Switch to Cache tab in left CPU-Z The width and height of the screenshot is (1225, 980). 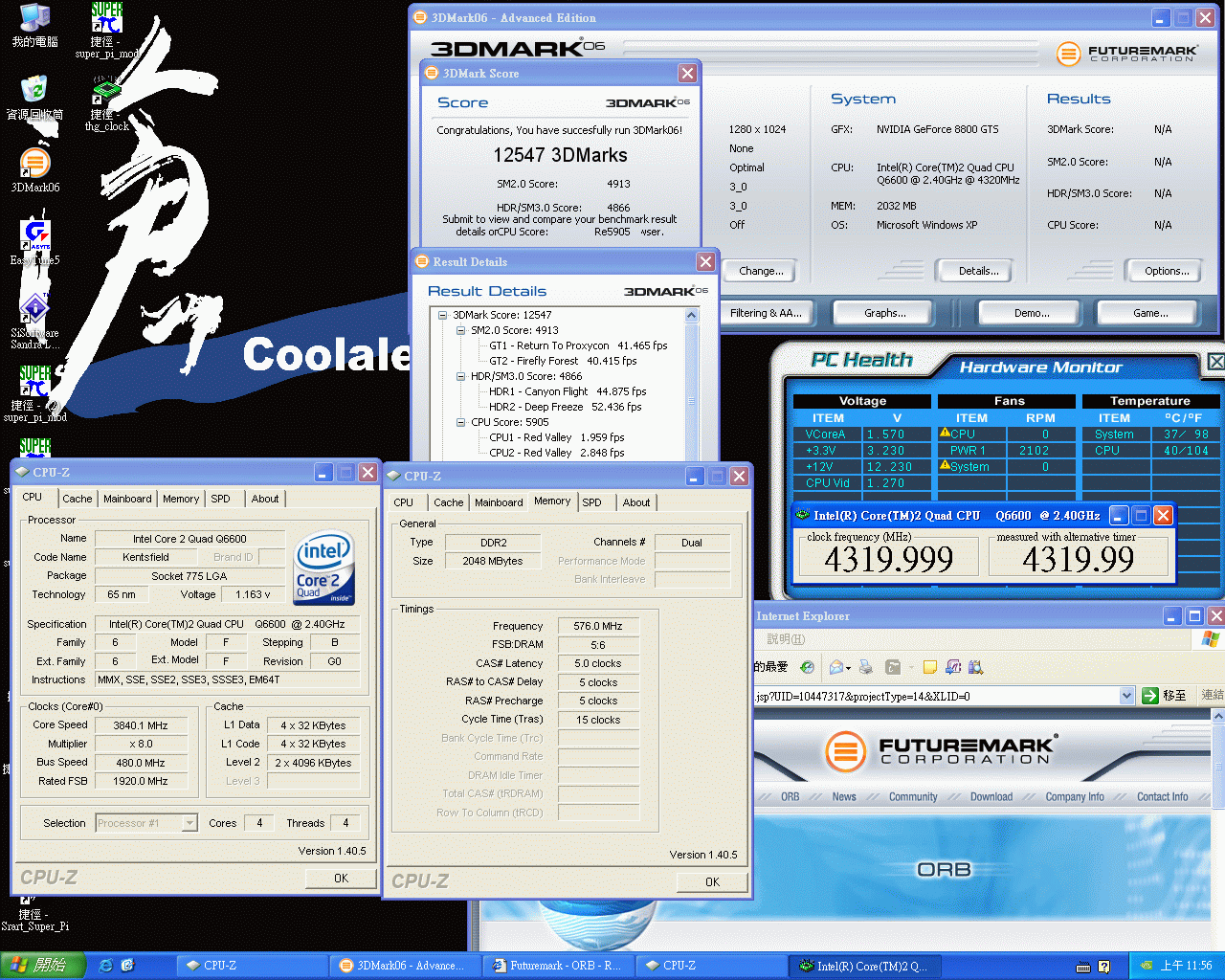tap(77, 499)
